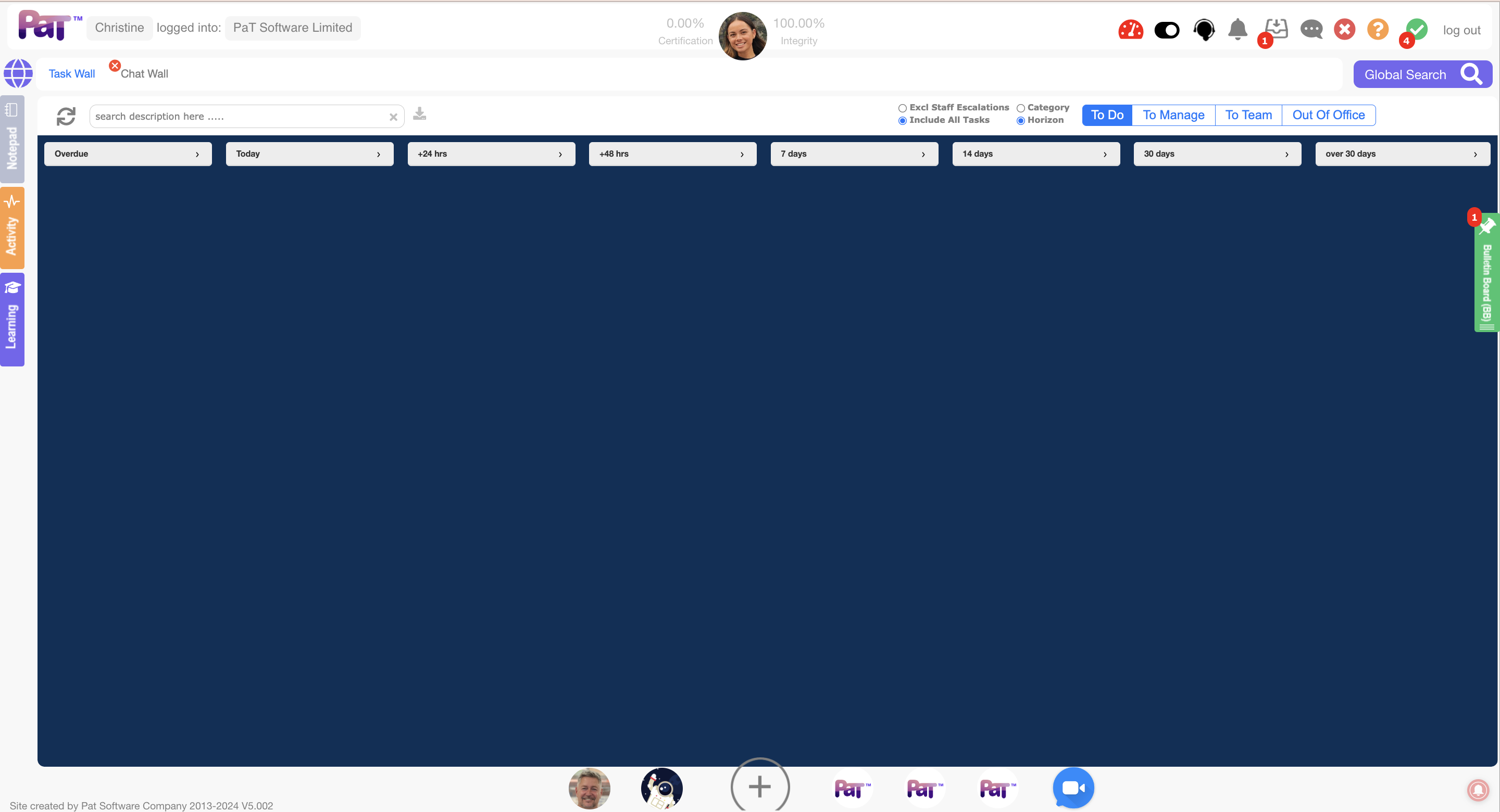
Task: Open the Zoom video camera icon
Action: [1073, 788]
